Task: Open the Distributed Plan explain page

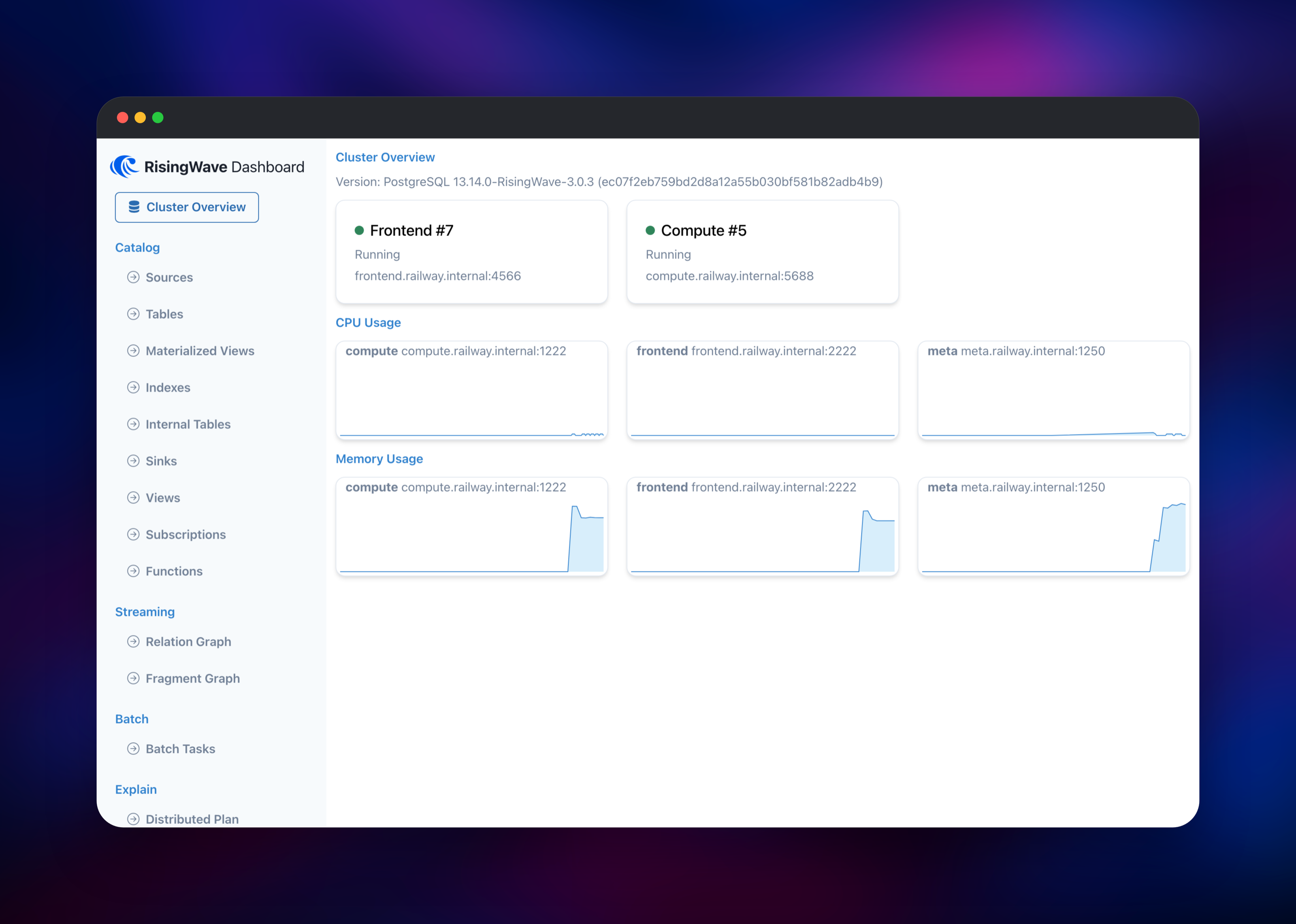Action: click(x=192, y=819)
